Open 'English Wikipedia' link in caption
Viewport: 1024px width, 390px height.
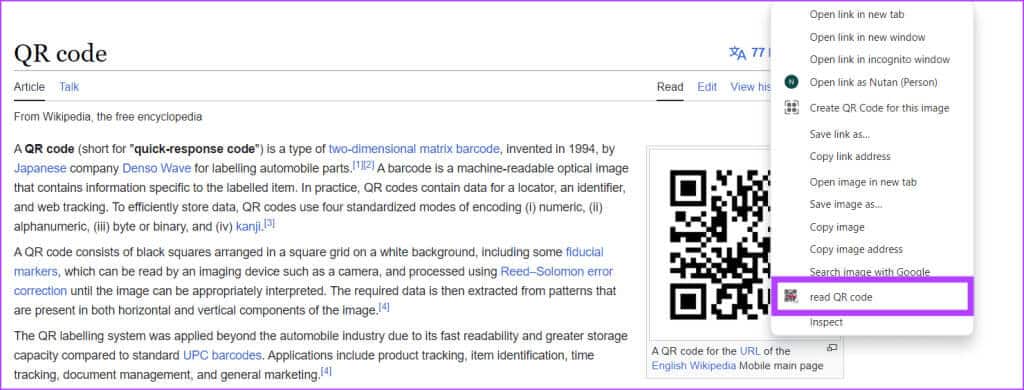point(694,366)
